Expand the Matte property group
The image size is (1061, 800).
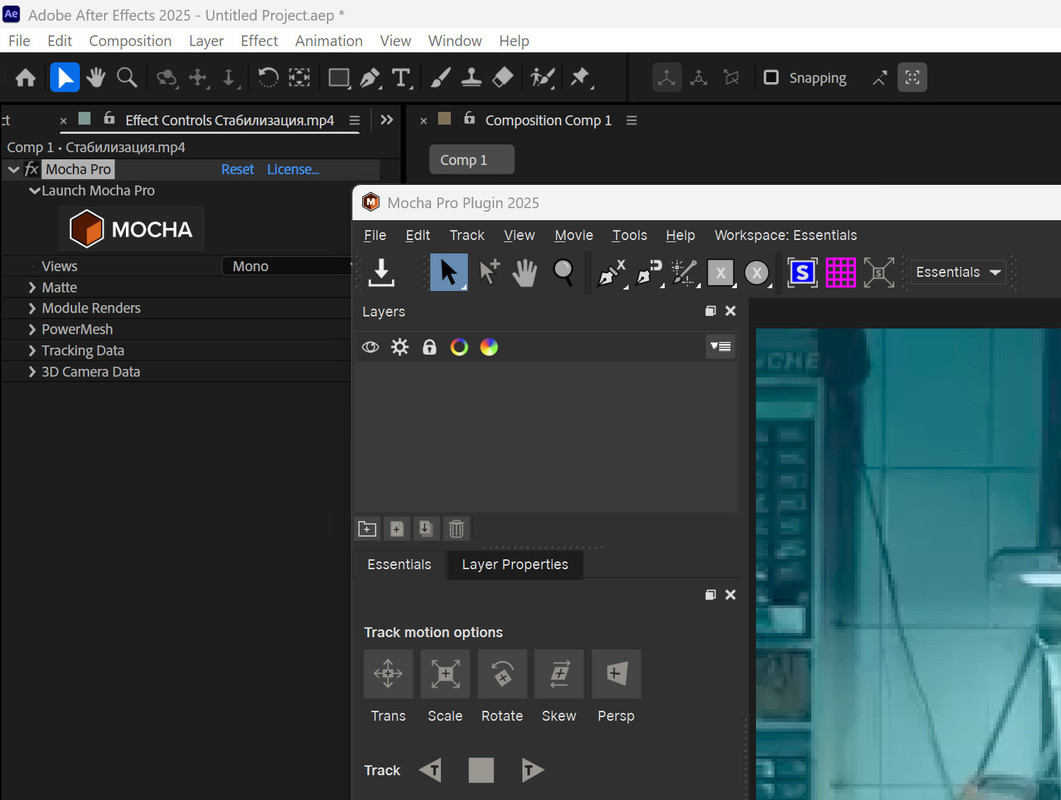coord(32,288)
